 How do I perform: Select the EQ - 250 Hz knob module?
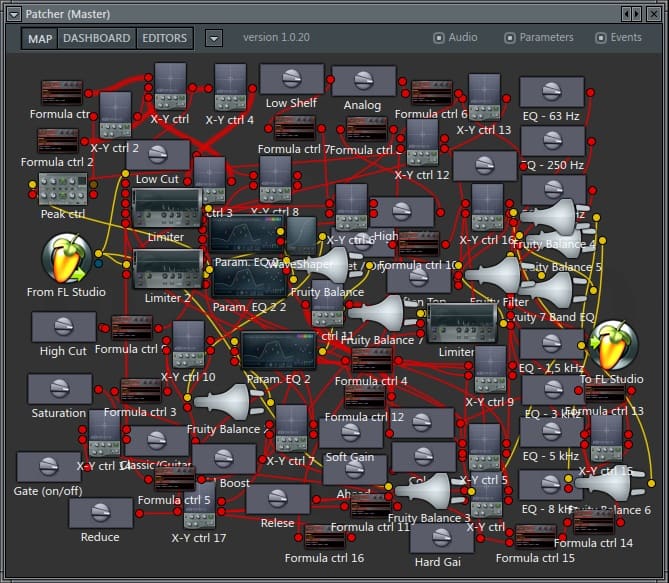[553, 141]
